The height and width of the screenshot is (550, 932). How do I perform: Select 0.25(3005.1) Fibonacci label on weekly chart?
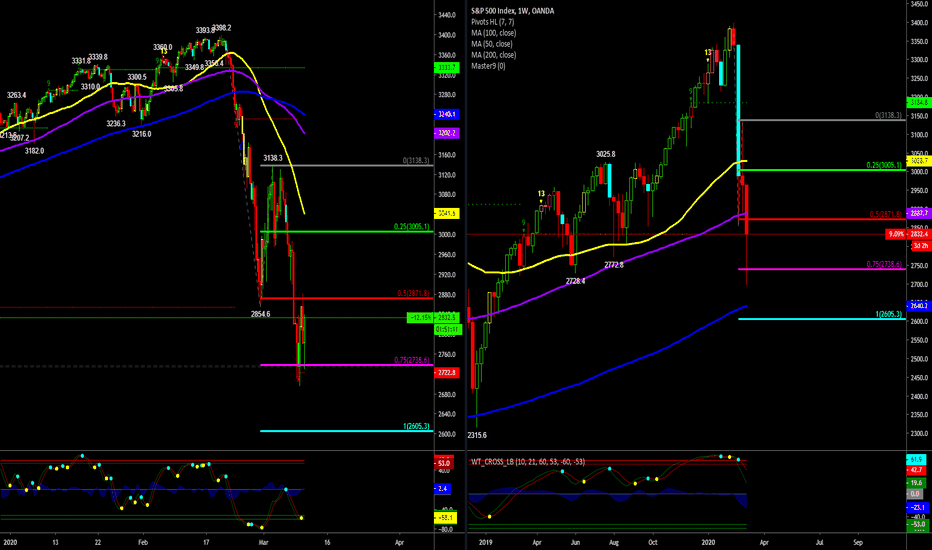click(884, 165)
